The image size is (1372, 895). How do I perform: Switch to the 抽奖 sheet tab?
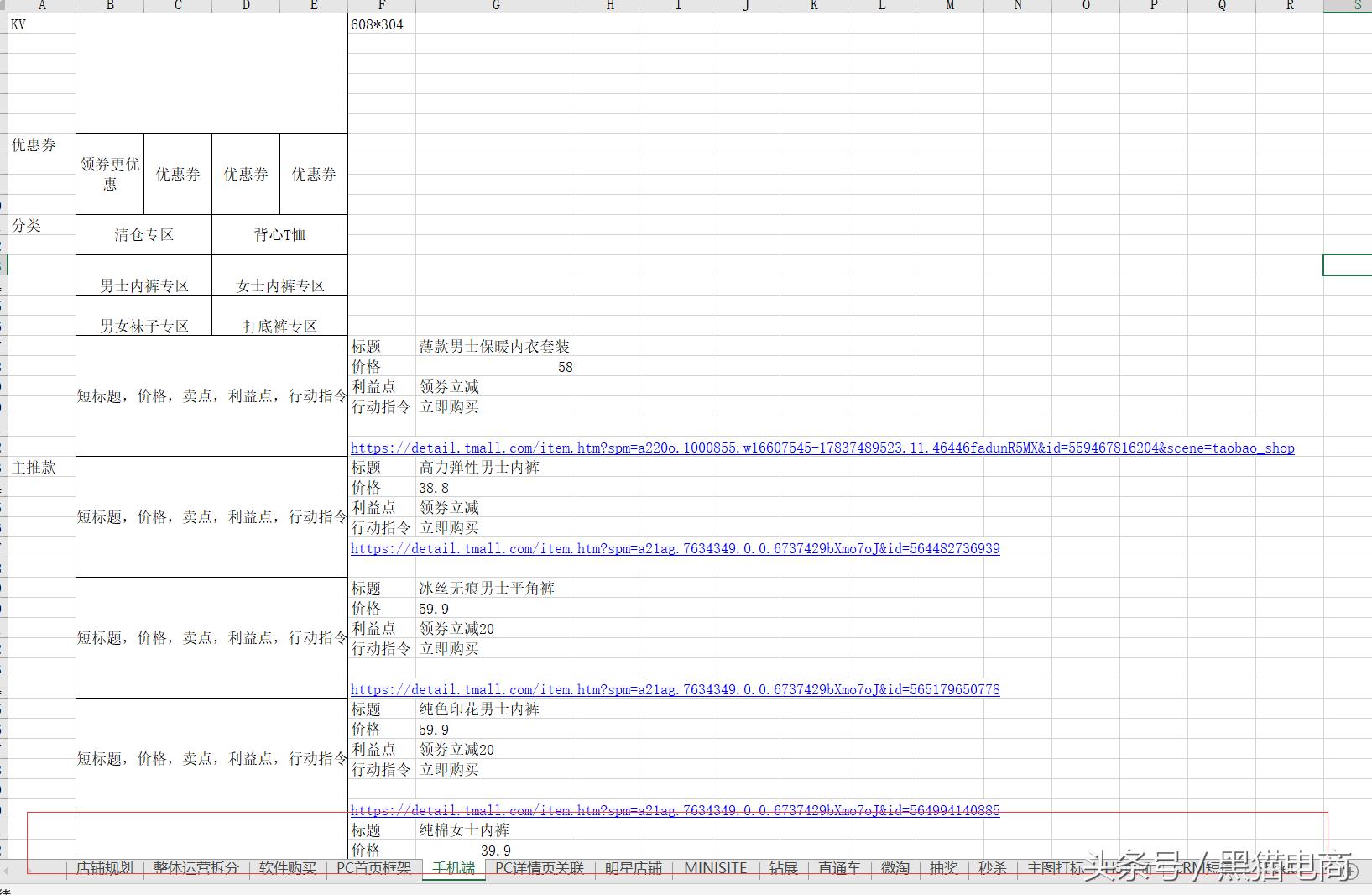point(943,868)
